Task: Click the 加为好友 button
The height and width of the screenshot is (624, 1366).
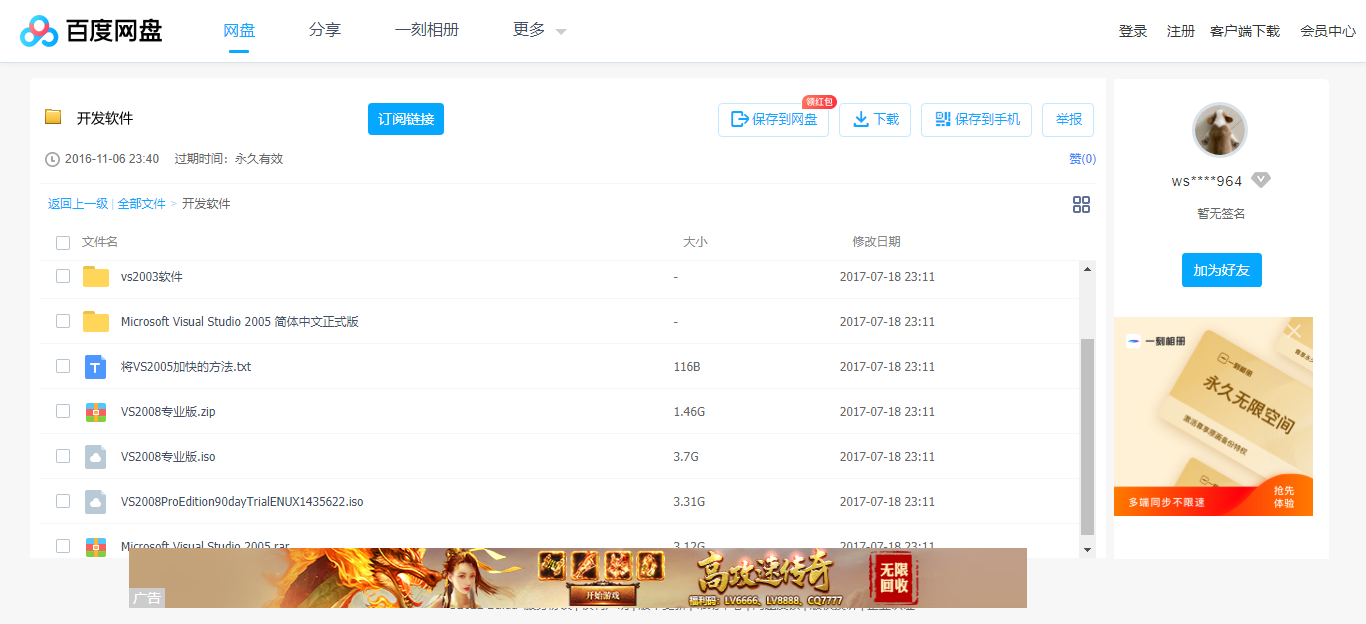Action: [1221, 270]
